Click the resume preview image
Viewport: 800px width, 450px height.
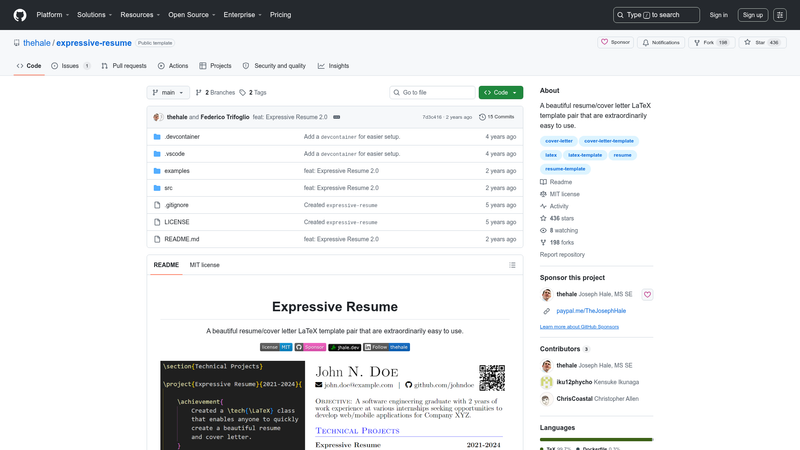[x=335, y=406]
